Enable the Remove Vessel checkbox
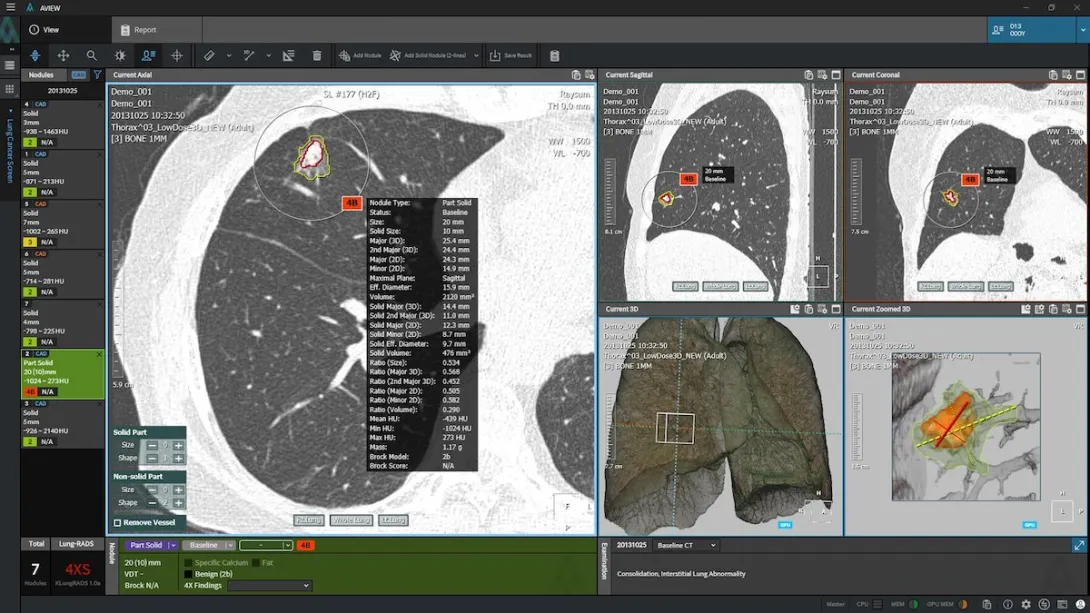Screen dimensions: 1090x613 tap(117, 523)
